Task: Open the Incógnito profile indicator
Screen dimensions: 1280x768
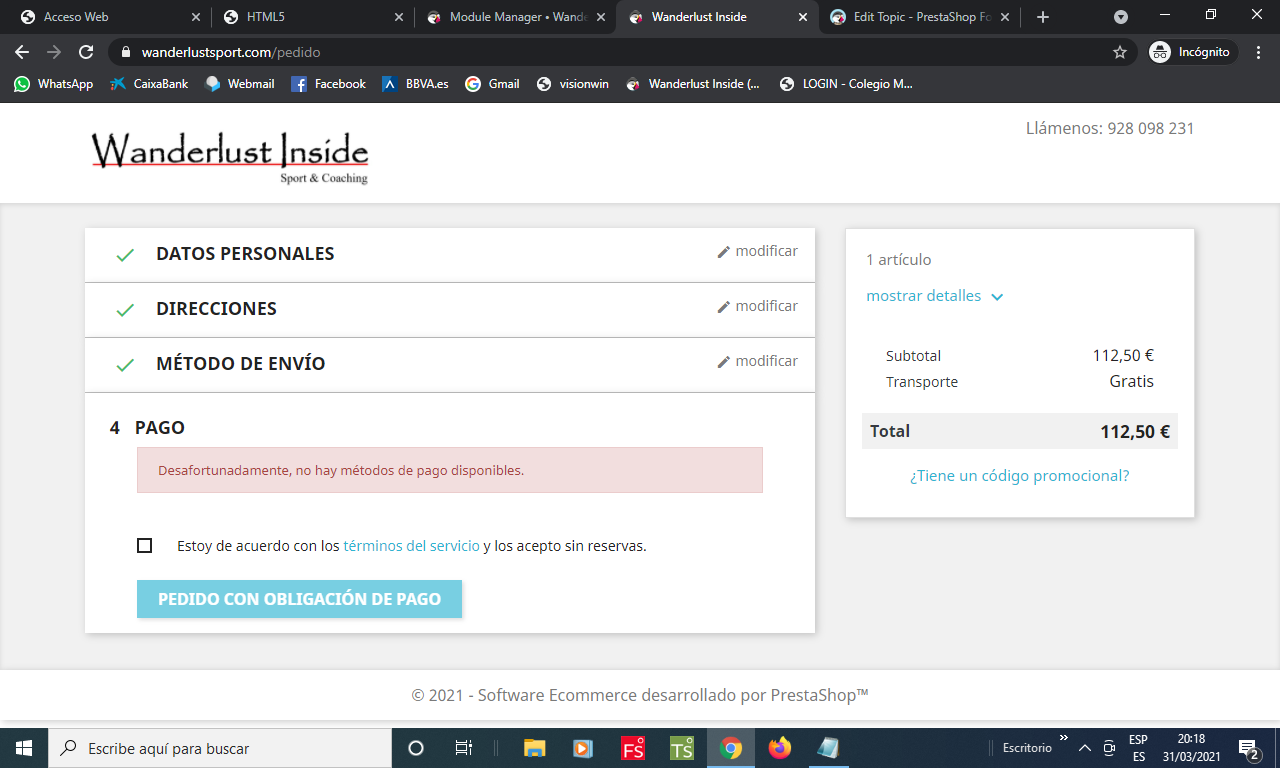Action: tap(1191, 52)
